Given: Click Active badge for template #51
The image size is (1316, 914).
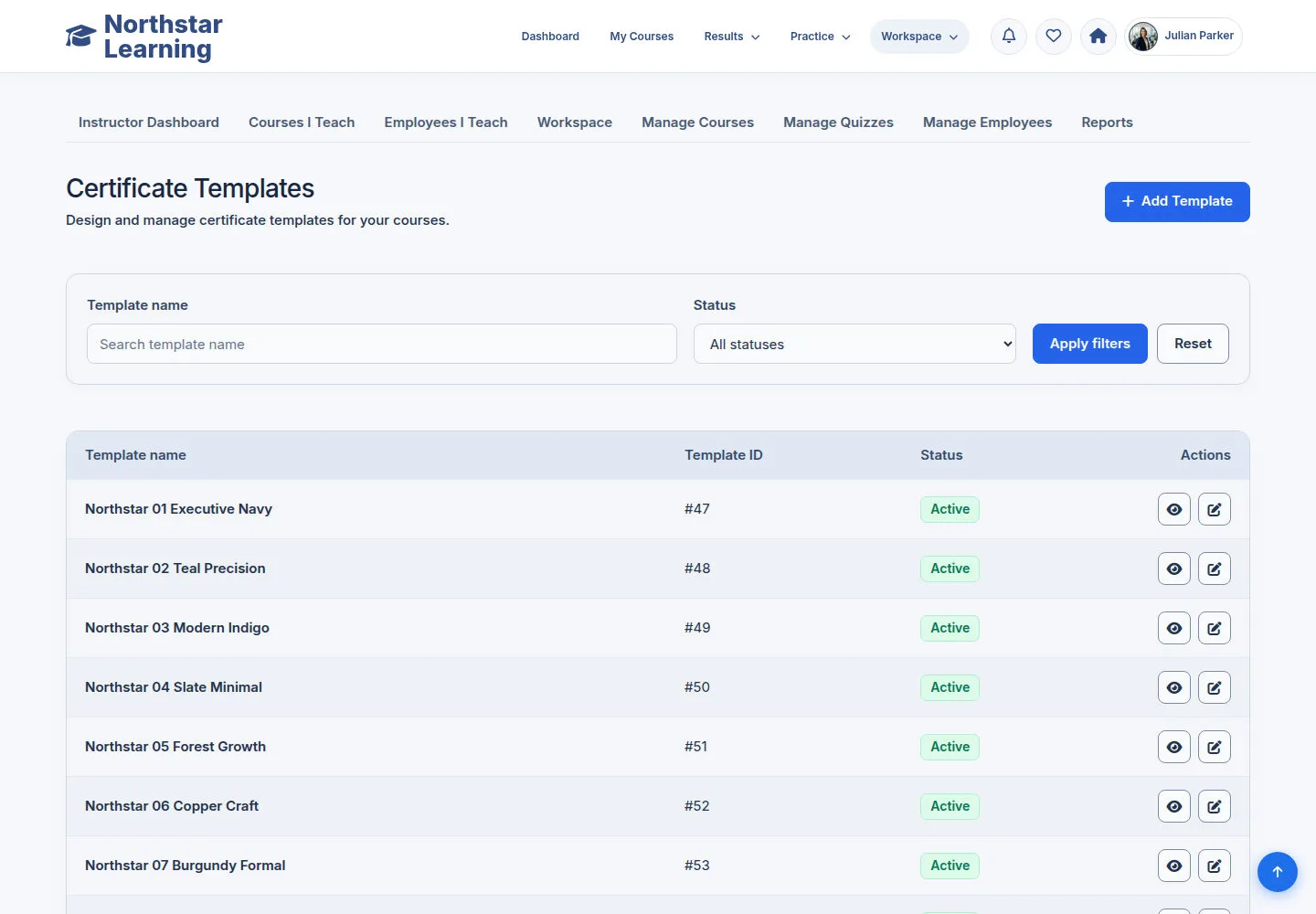Looking at the screenshot, I should [x=950, y=747].
